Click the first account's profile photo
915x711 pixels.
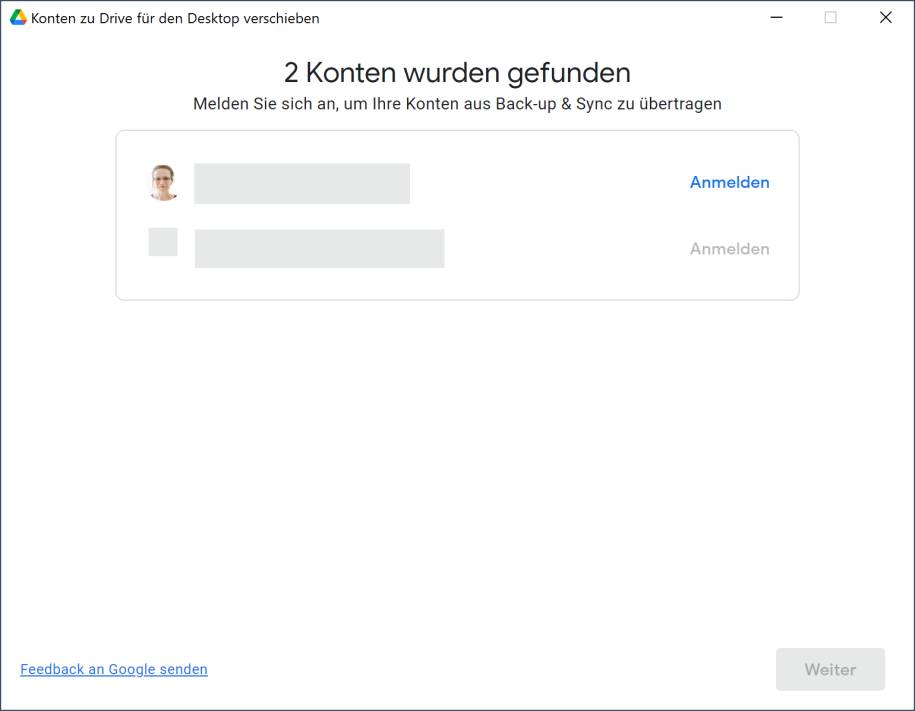[x=163, y=183]
